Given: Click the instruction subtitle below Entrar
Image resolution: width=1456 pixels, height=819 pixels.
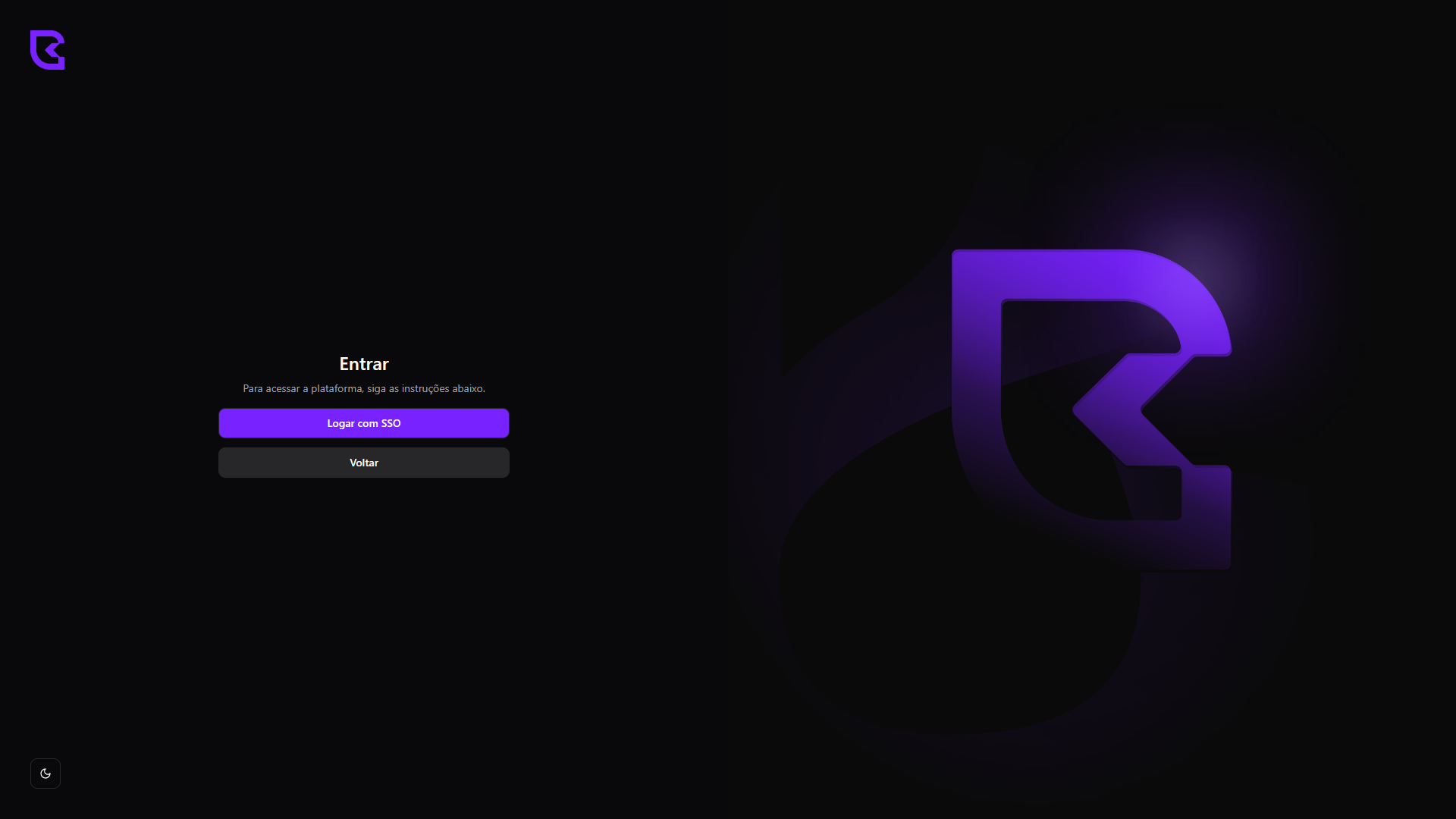Looking at the screenshot, I should (364, 388).
